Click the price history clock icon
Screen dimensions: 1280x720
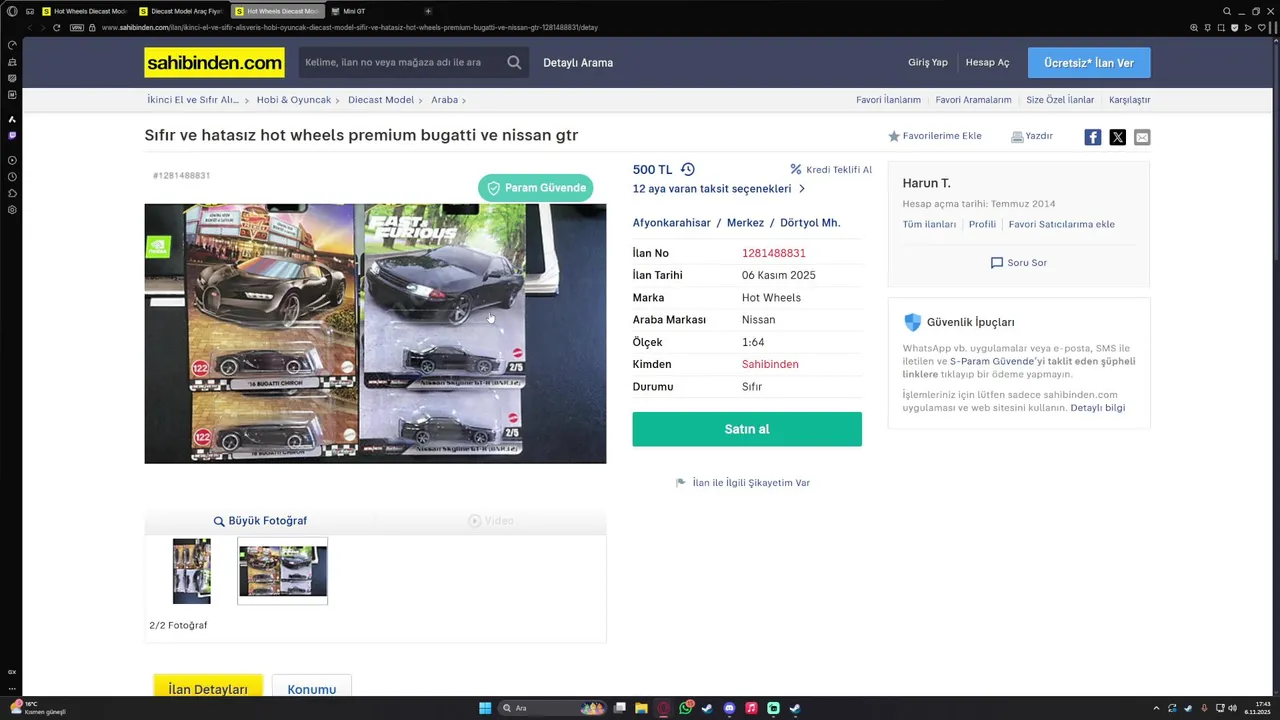tap(687, 170)
